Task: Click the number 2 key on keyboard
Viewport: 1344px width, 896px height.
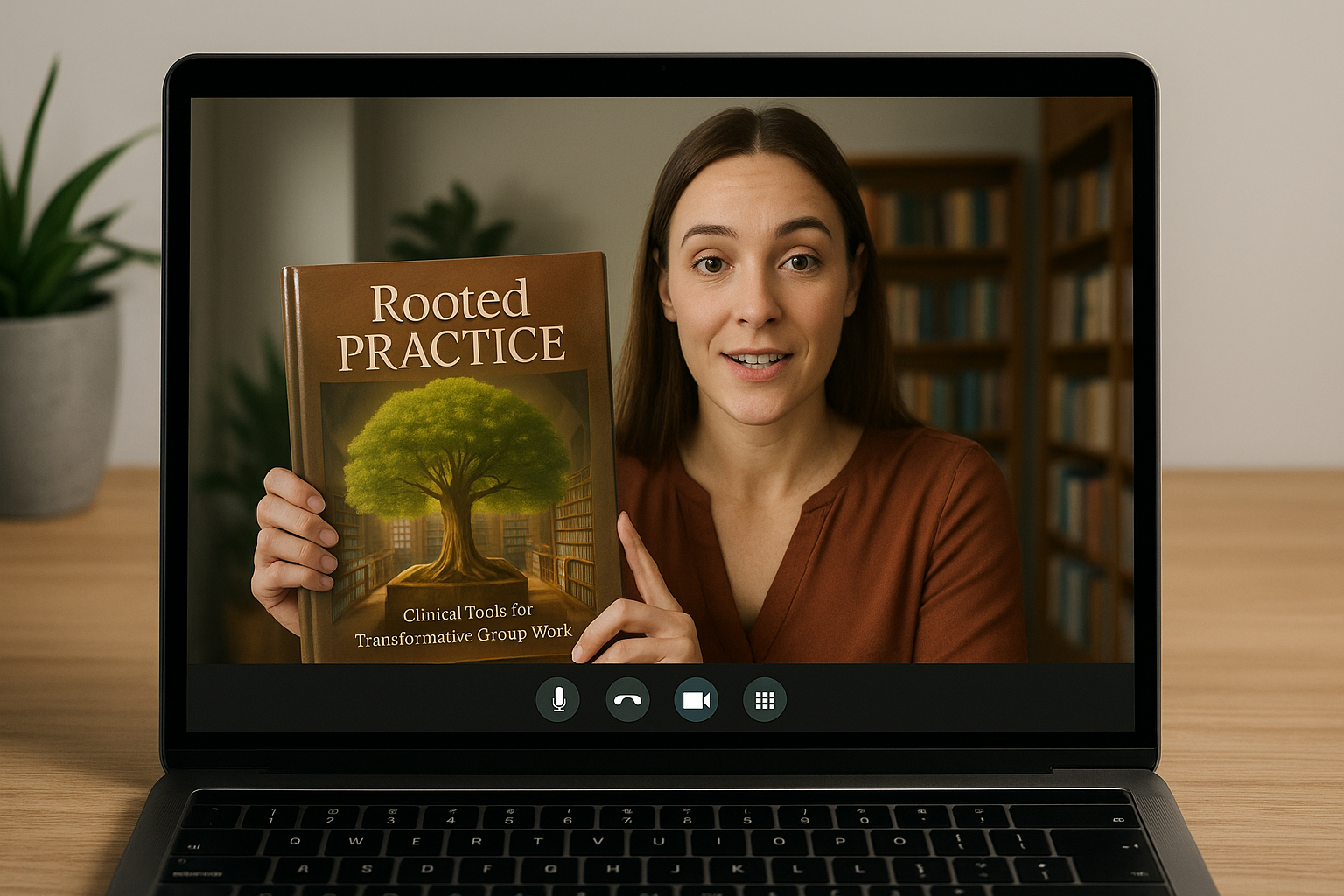Action: coord(330,816)
